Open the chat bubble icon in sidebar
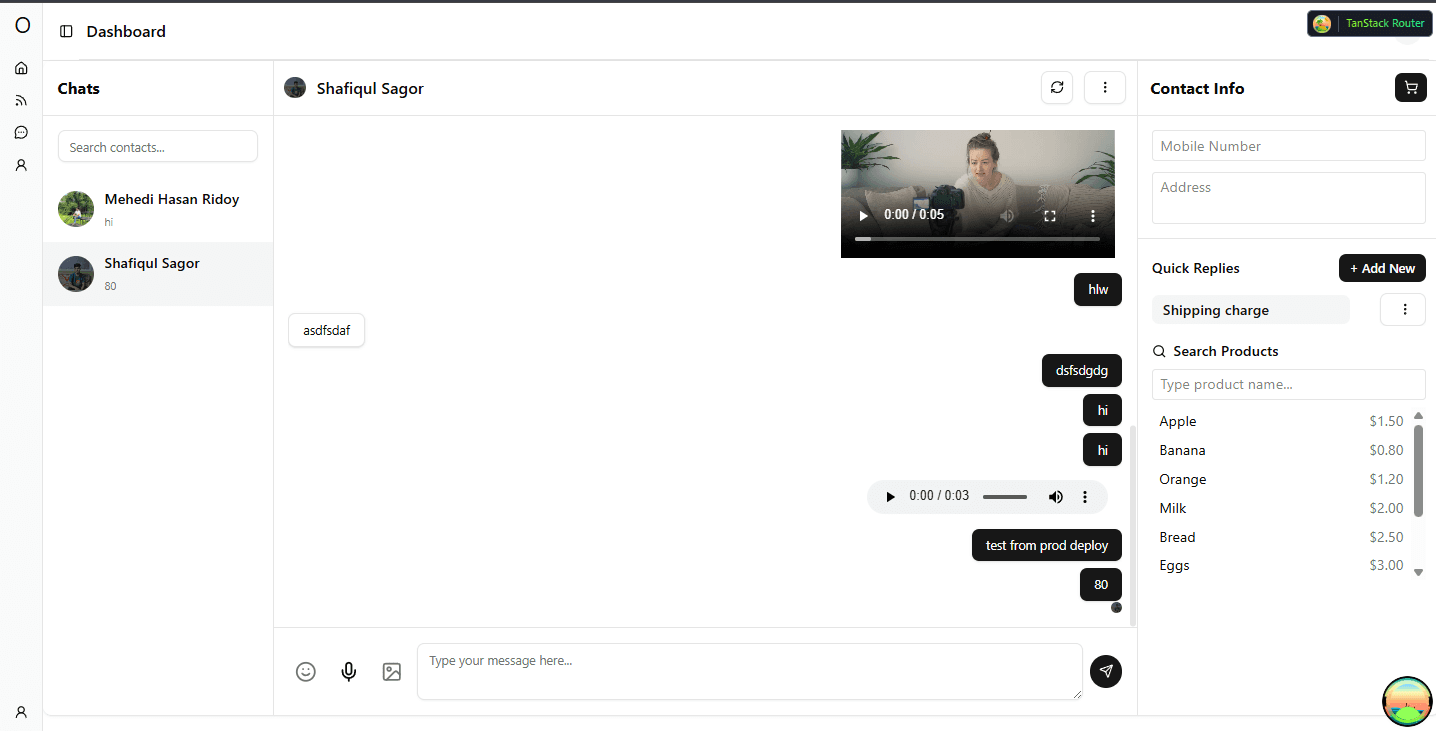The height and width of the screenshot is (731, 1436). pos(21,132)
